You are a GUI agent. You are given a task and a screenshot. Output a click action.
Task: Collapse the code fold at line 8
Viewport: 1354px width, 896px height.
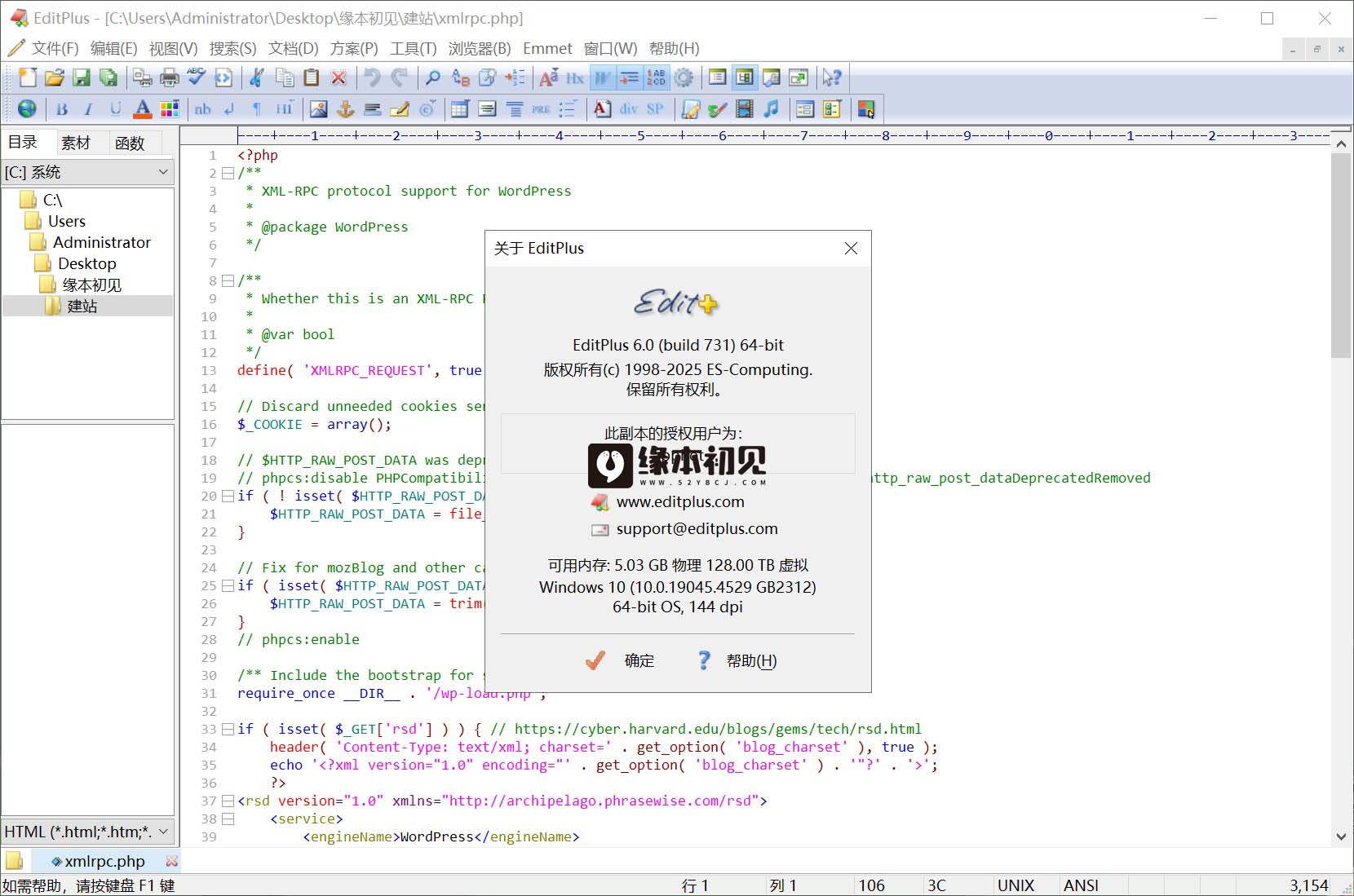(228, 280)
